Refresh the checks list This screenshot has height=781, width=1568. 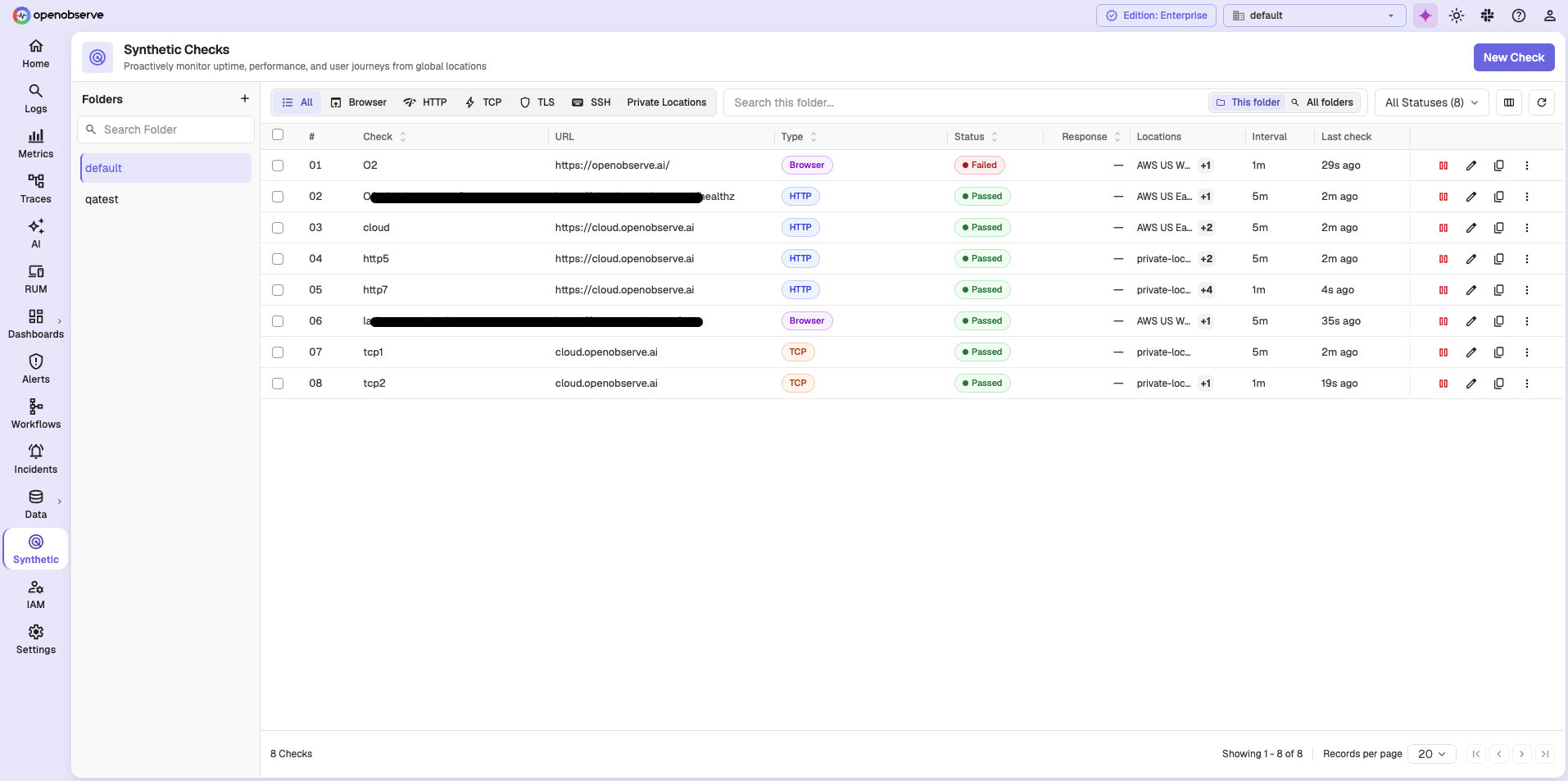pyautogui.click(x=1542, y=102)
